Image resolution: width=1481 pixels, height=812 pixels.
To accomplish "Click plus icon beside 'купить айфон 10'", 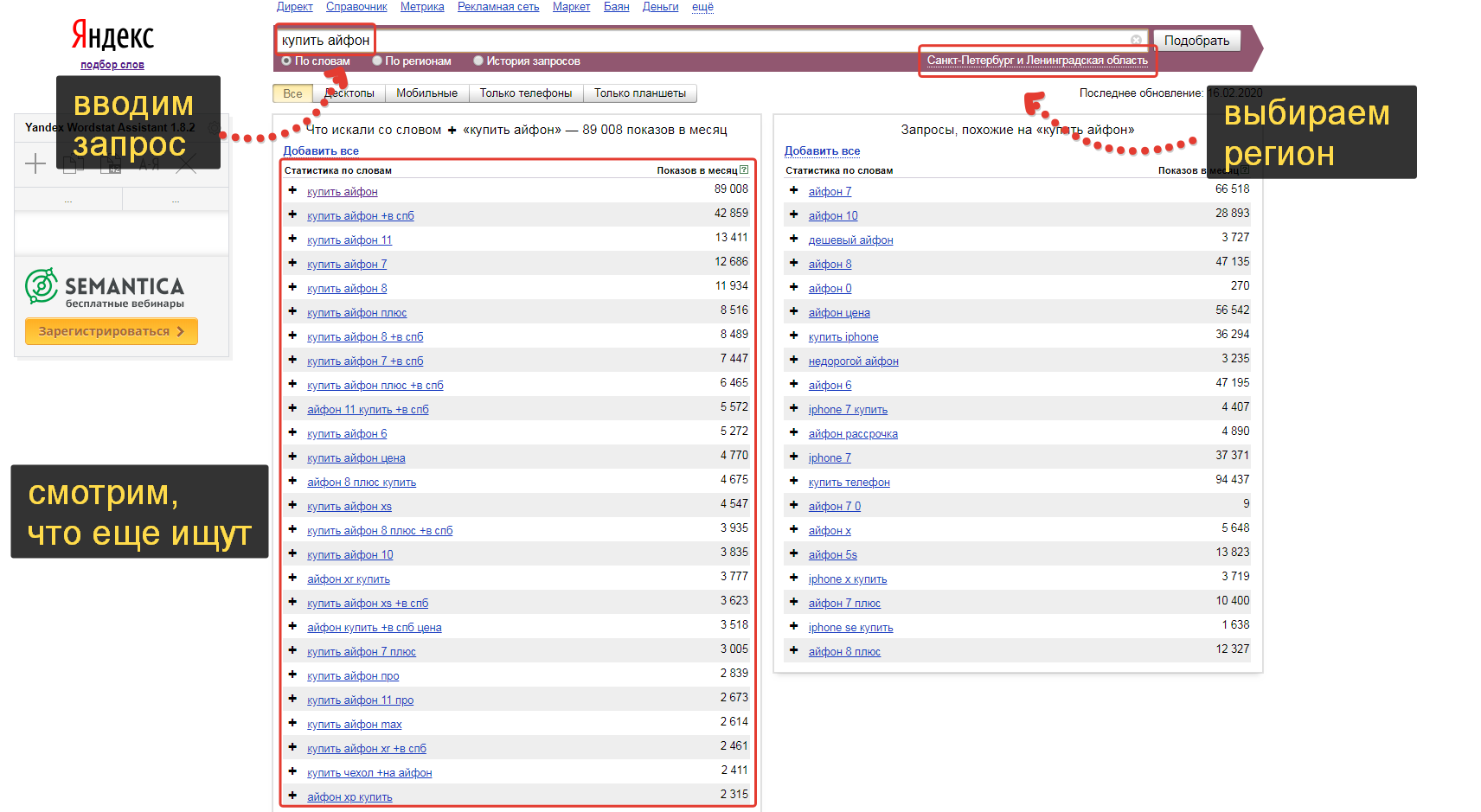I will click(292, 553).
